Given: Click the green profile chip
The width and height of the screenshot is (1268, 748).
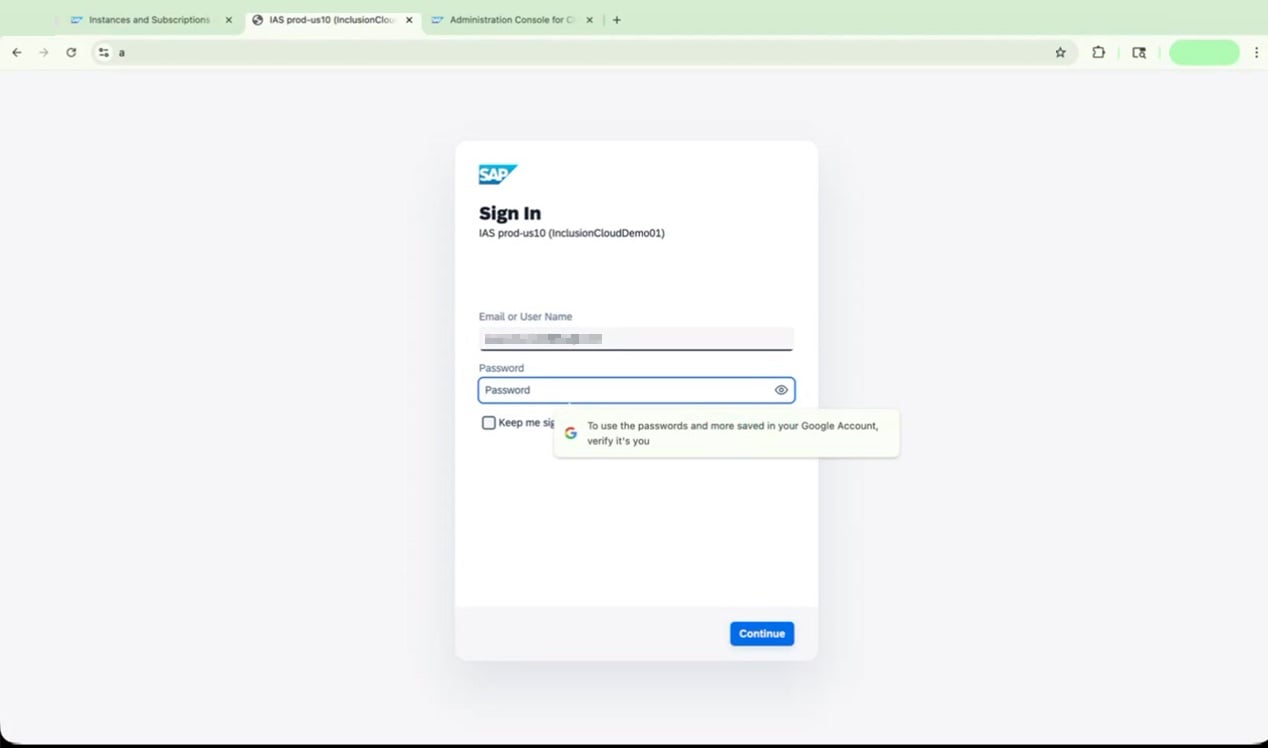Looking at the screenshot, I should click(1204, 52).
